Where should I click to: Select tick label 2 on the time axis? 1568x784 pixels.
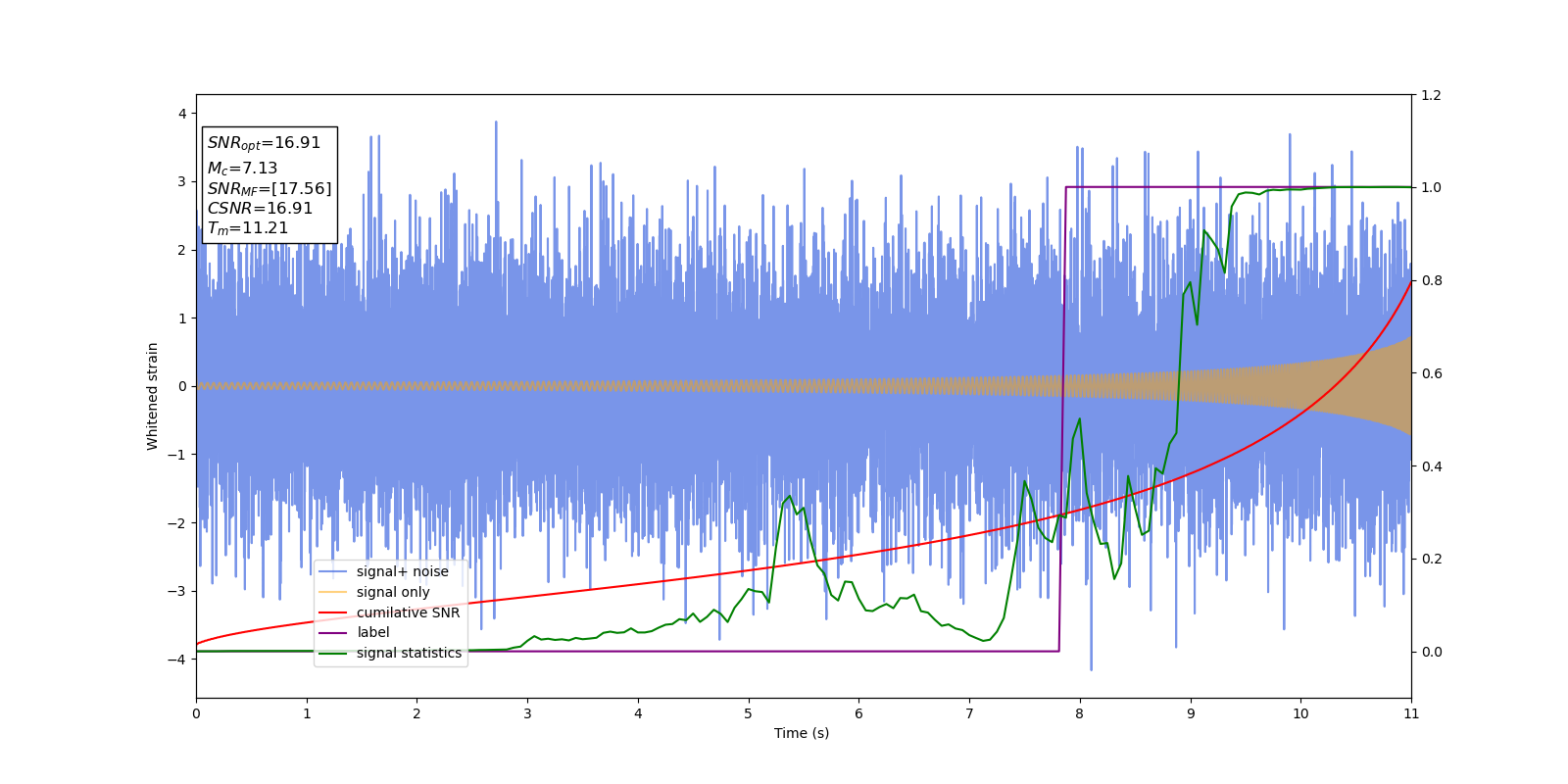pyautogui.click(x=416, y=713)
